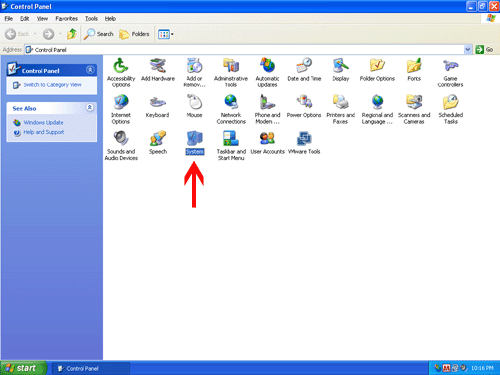
Task: Open Scheduled Tasks icon
Action: (450, 102)
